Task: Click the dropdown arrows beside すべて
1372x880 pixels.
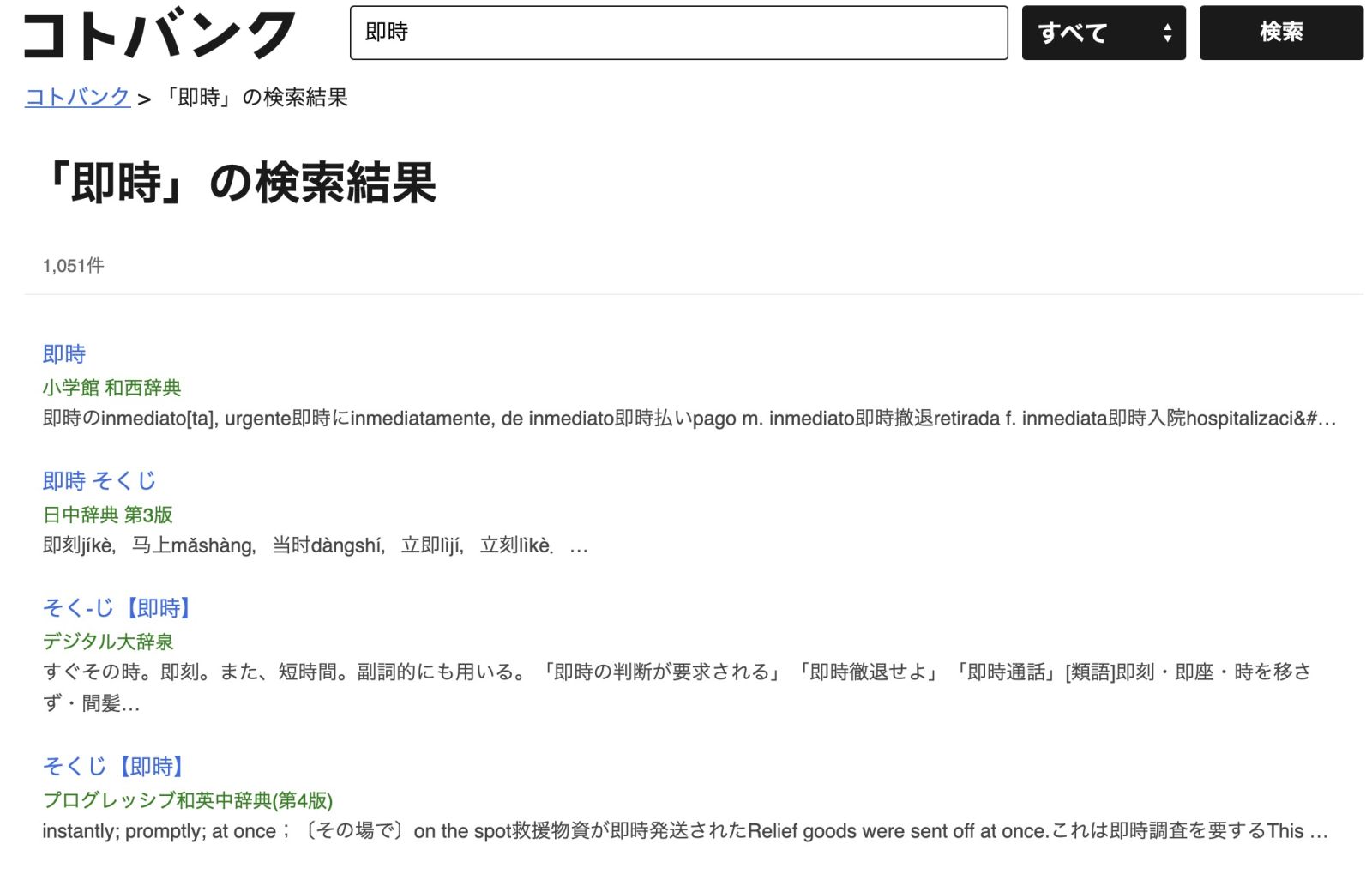Action: pos(1167,33)
